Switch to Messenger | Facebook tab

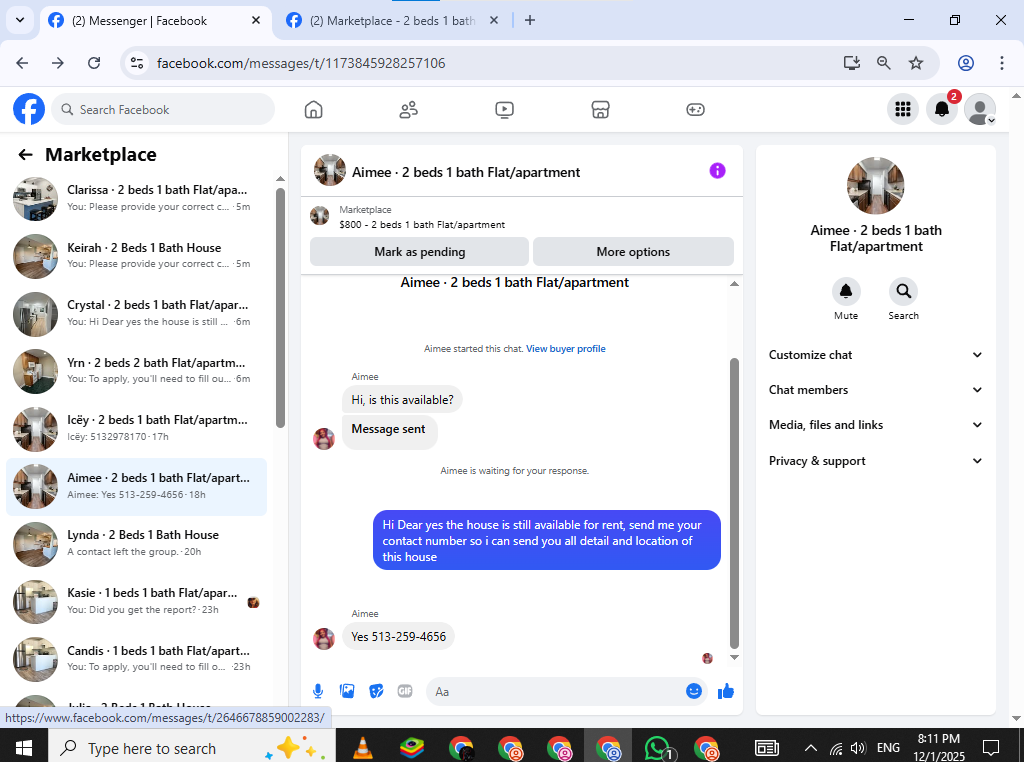click(155, 20)
